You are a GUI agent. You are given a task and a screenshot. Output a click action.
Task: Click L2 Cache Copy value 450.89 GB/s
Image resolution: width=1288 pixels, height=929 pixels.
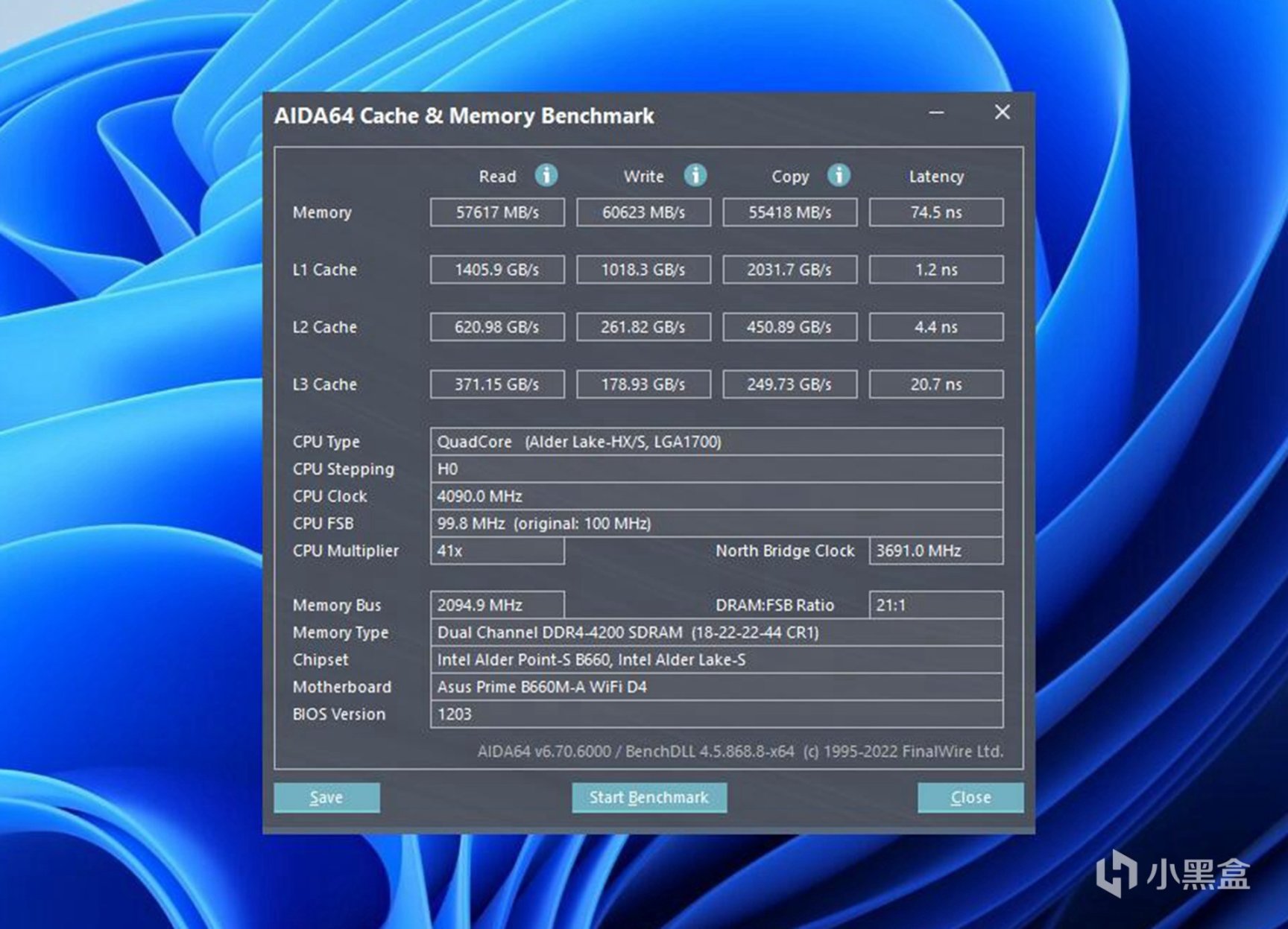pos(789,327)
